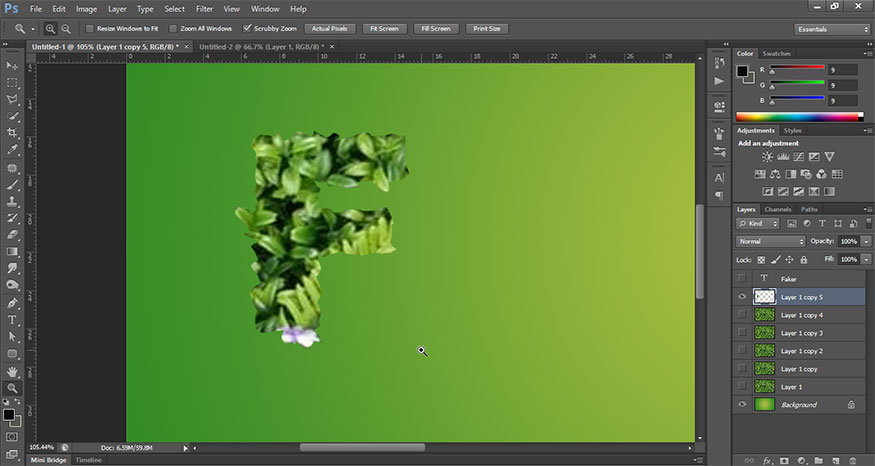The height and width of the screenshot is (466, 875).
Task: Click the horizontal scrollbar thumb
Action: (362, 448)
